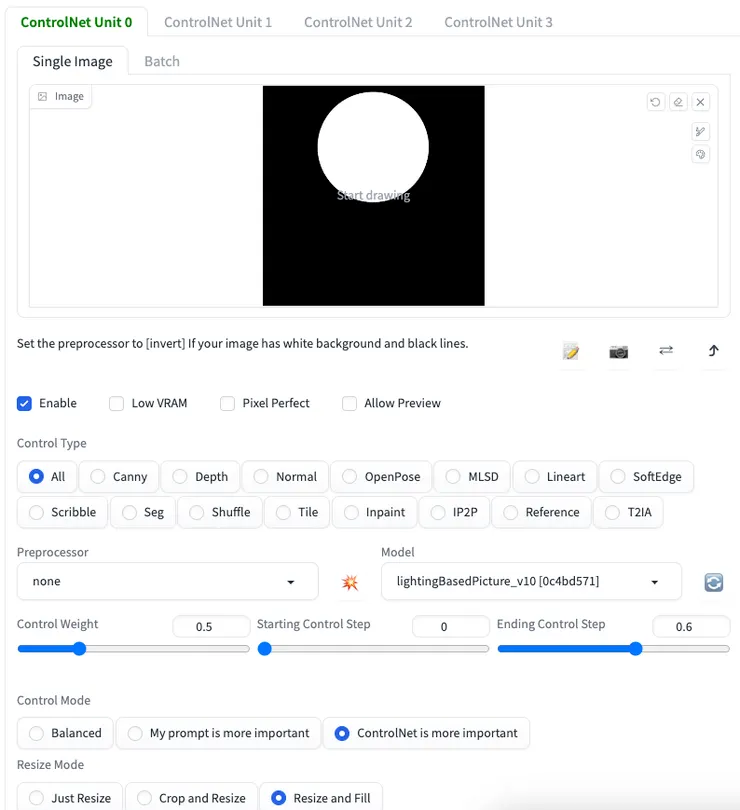Image resolution: width=740 pixels, height=810 pixels.
Task: Select Canny control type
Action: pos(119,476)
